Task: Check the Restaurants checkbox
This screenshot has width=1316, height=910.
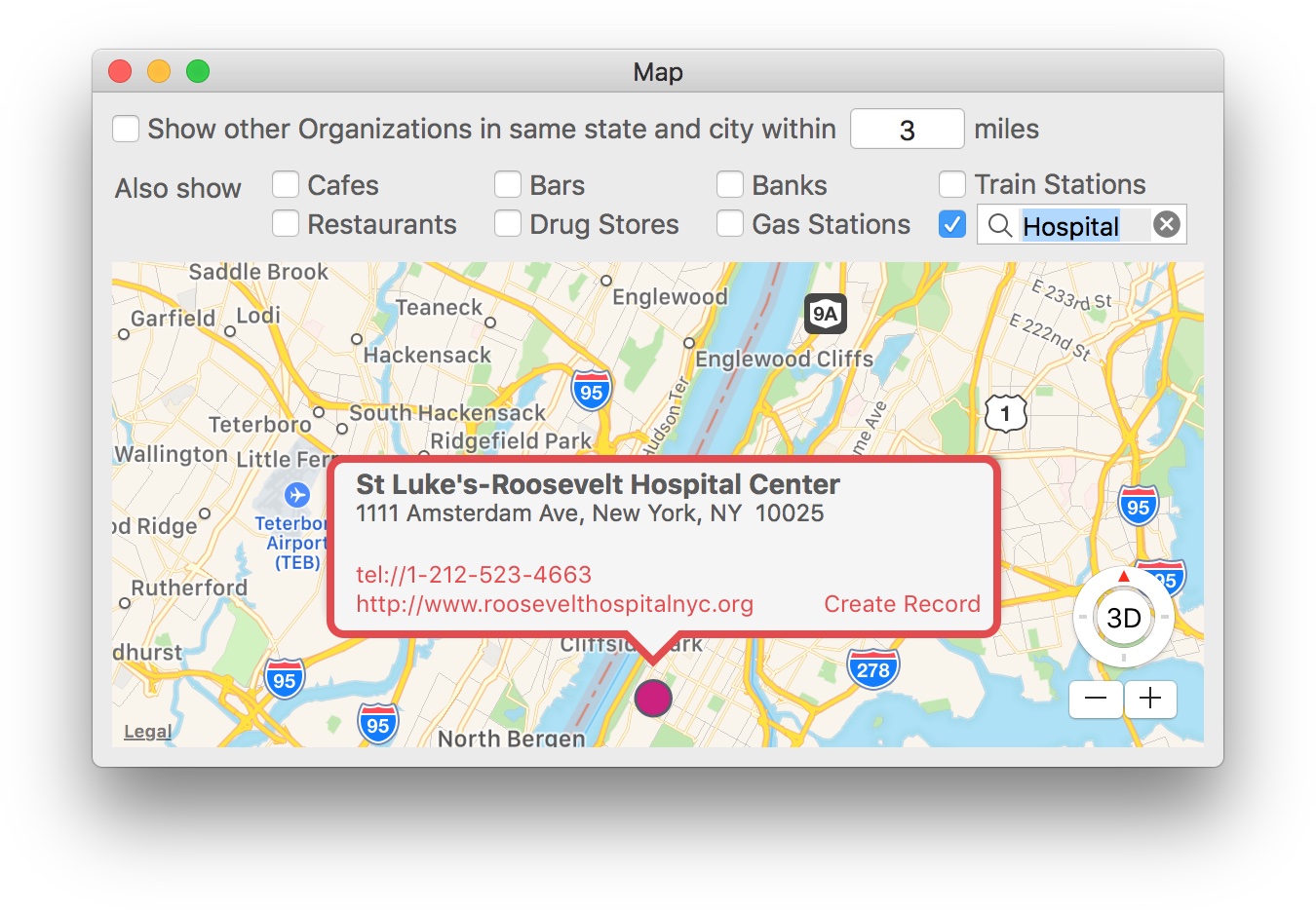Action: click(286, 223)
